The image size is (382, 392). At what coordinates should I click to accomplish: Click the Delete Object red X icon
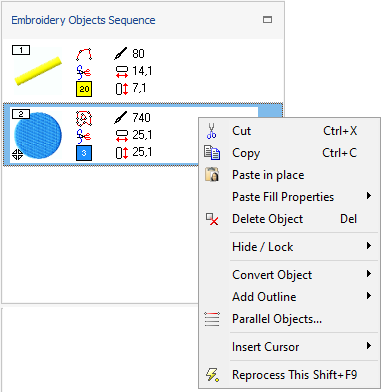pyautogui.click(x=212, y=219)
